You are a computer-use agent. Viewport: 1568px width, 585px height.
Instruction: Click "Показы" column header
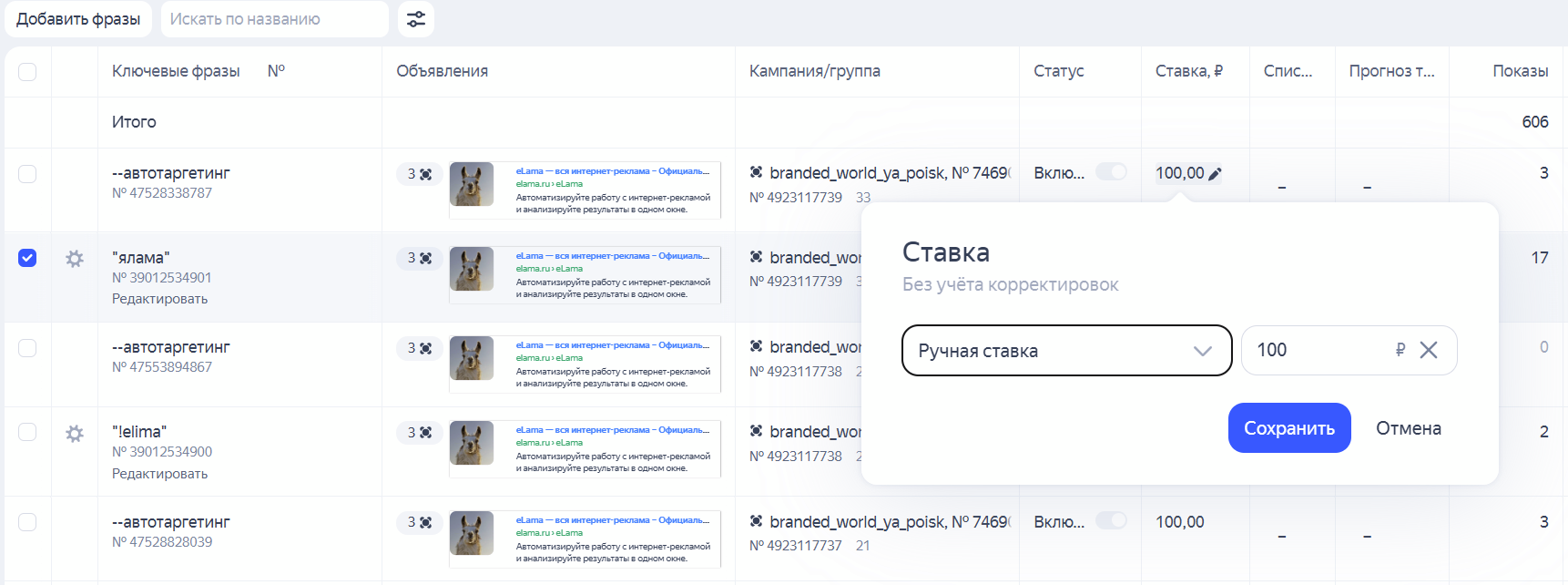(1520, 71)
